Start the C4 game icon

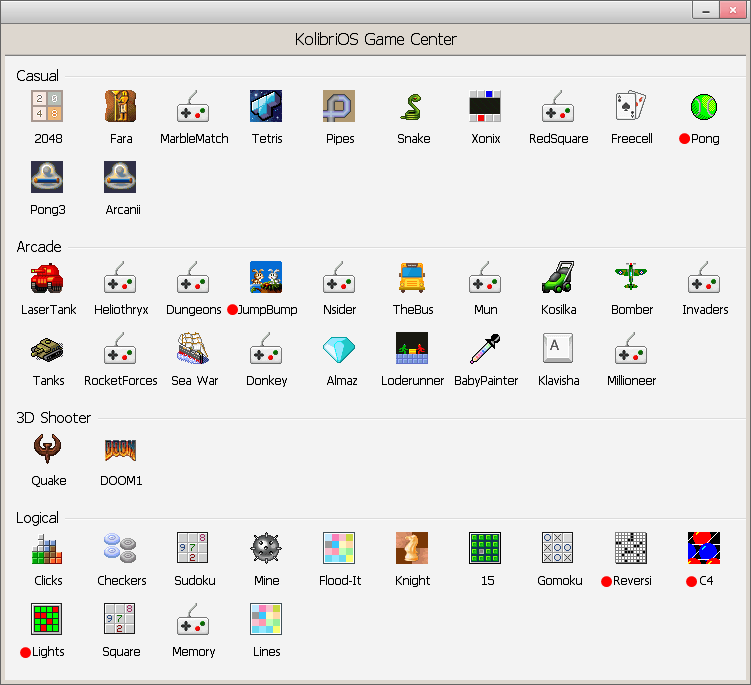point(704,548)
